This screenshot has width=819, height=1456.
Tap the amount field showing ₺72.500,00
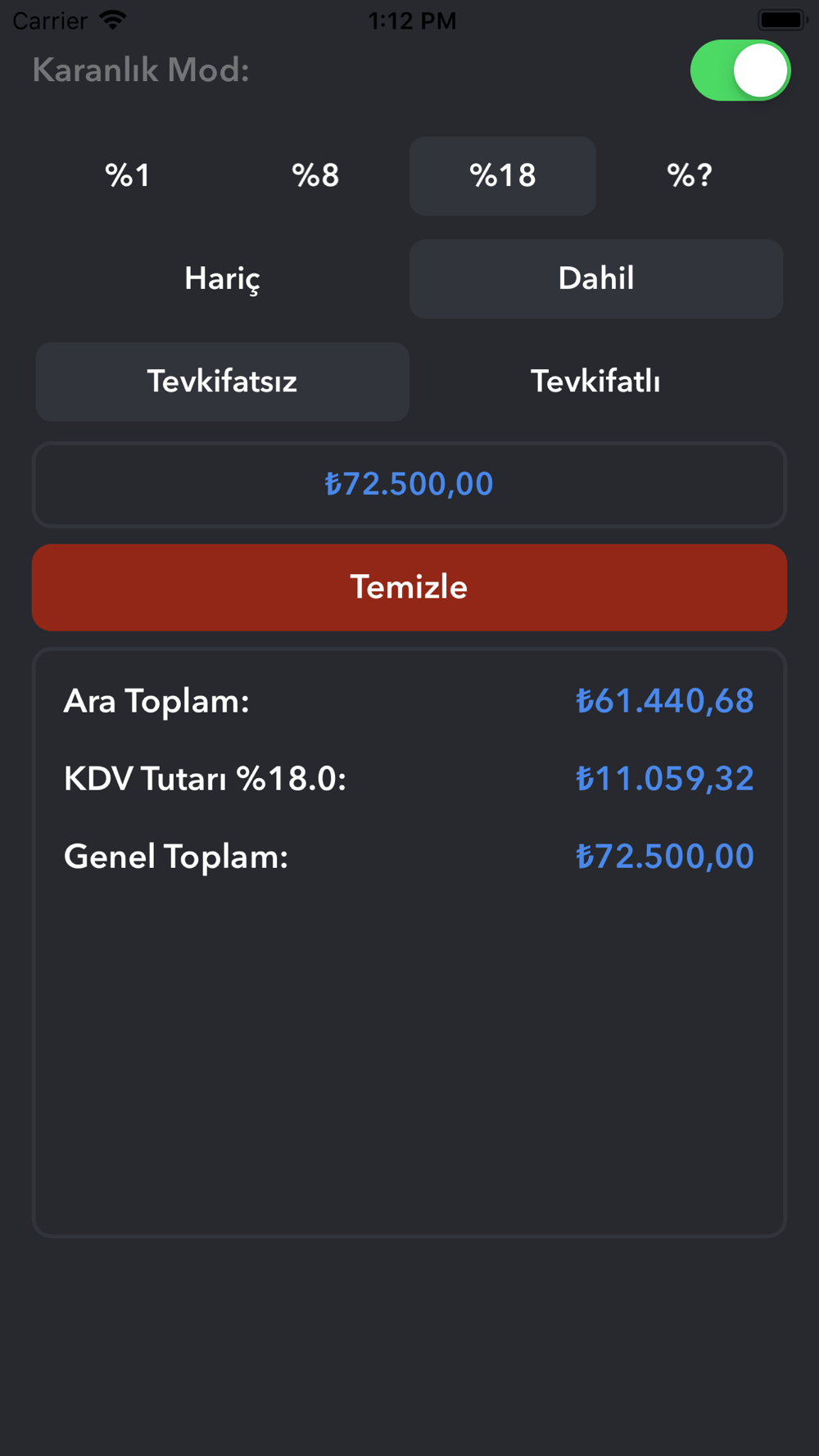pos(409,485)
